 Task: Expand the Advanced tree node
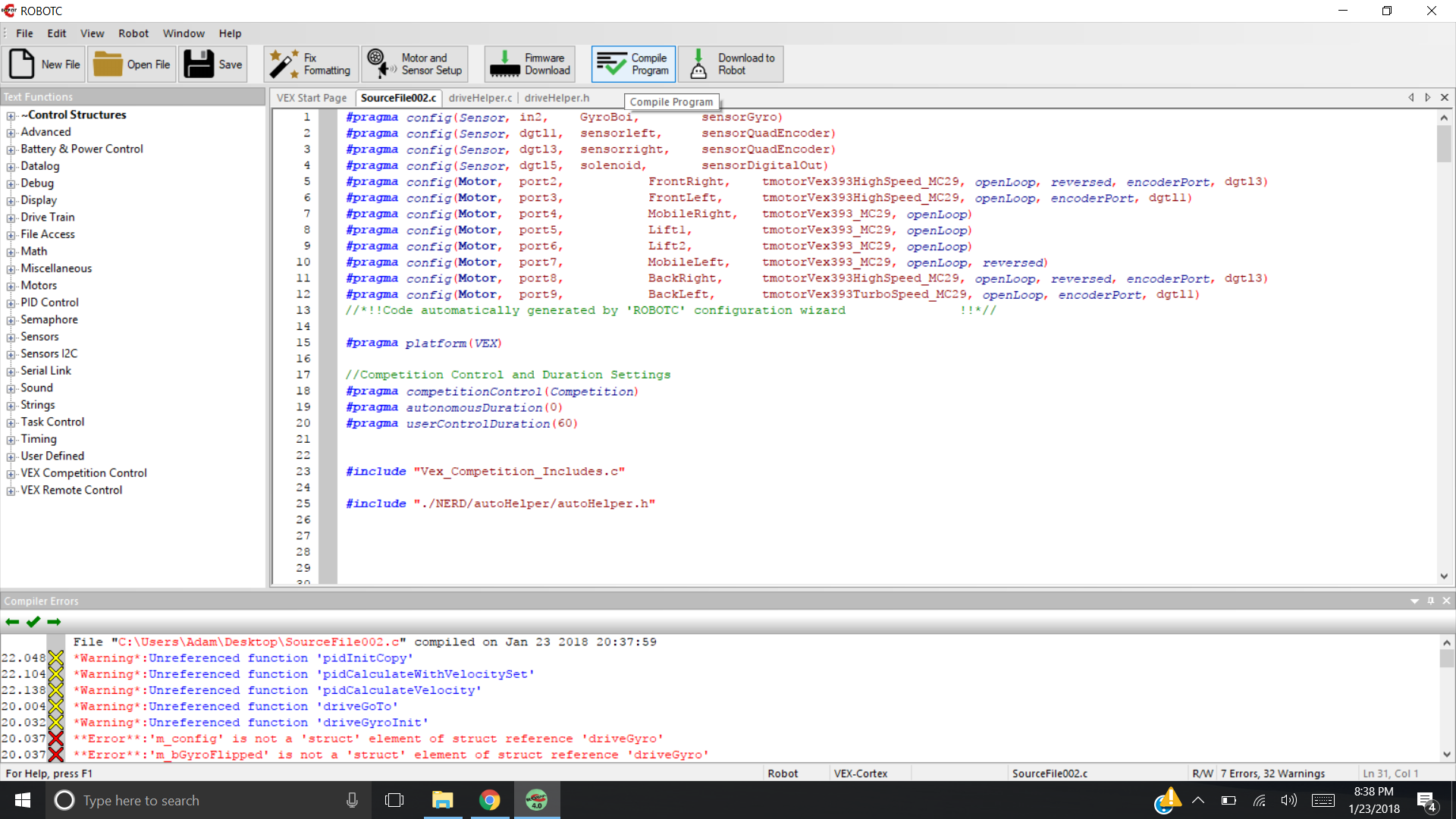click(11, 133)
